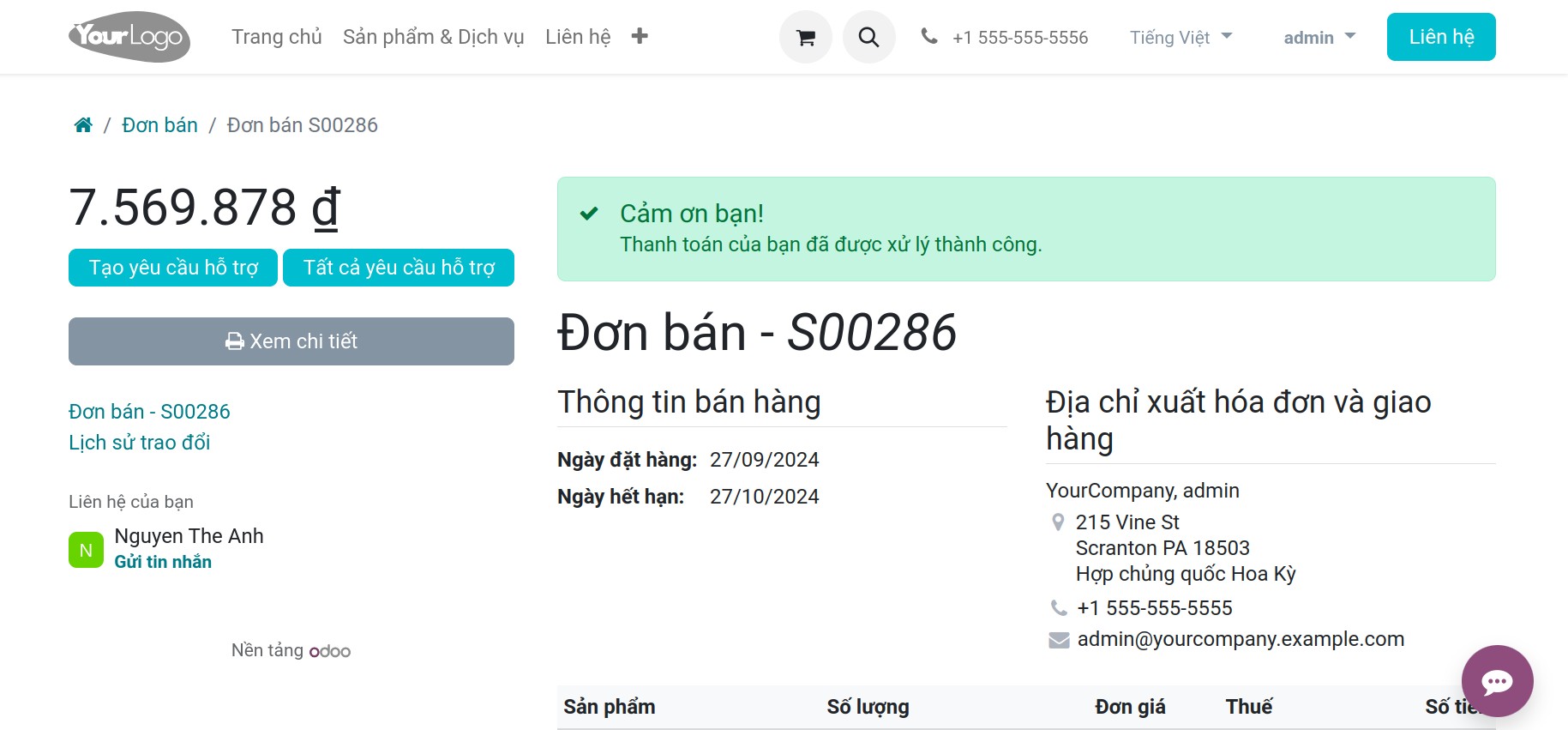Click the Đơn giá column header
The image size is (1568, 730).
[x=1130, y=707]
